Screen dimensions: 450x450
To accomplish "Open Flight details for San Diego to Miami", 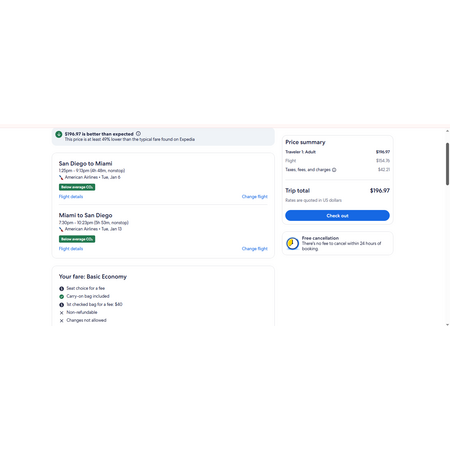I will [x=71, y=197].
